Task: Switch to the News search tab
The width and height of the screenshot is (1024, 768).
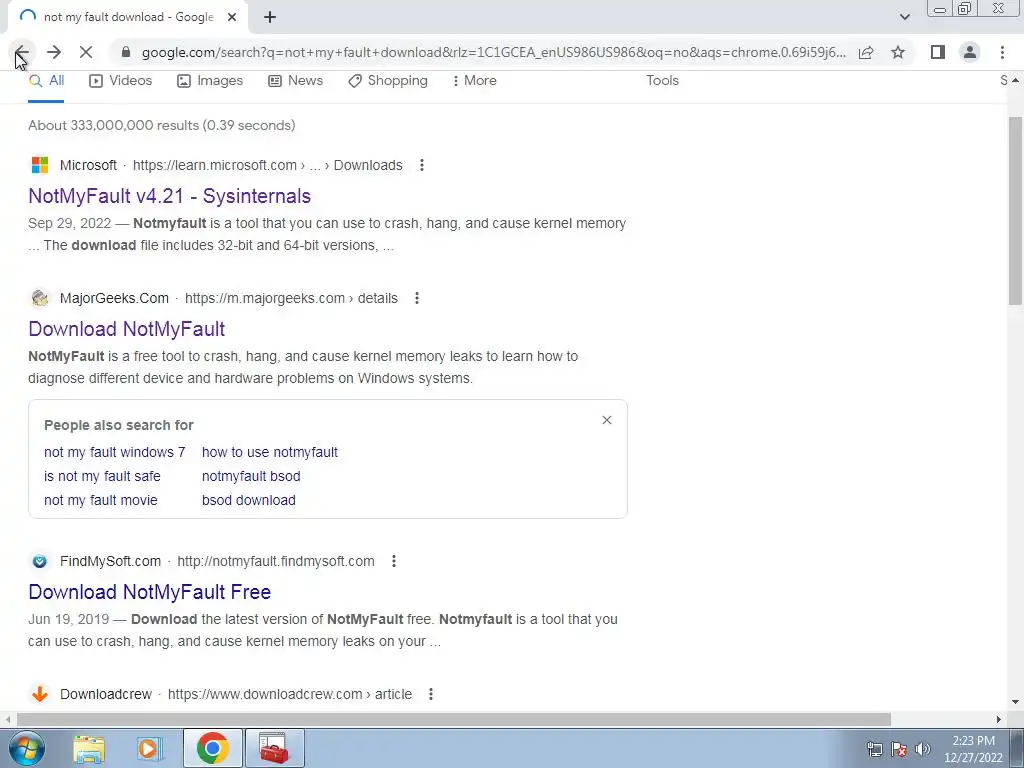Action: pos(296,80)
